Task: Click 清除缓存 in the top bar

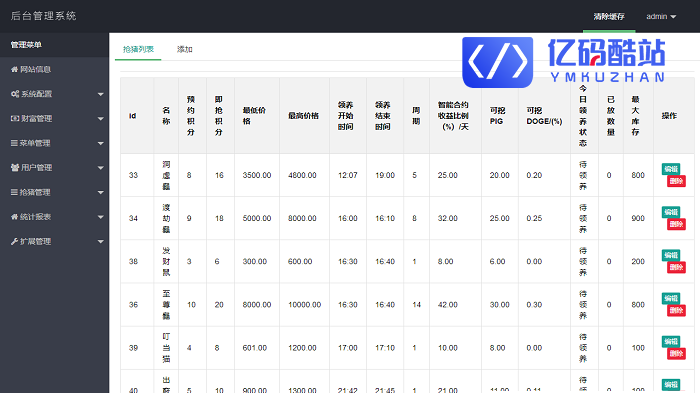Action: [x=609, y=17]
